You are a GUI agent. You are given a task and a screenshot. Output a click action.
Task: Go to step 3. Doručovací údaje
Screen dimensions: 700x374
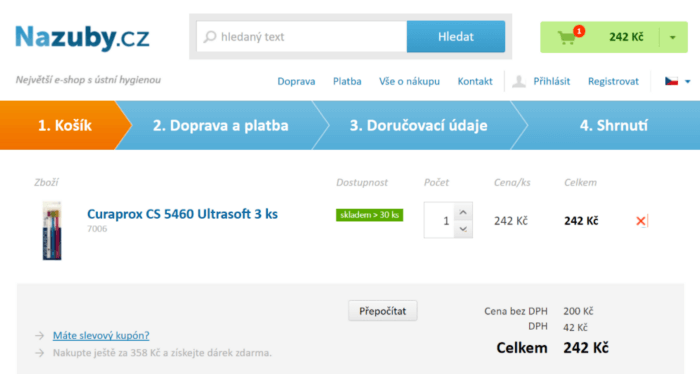point(418,125)
